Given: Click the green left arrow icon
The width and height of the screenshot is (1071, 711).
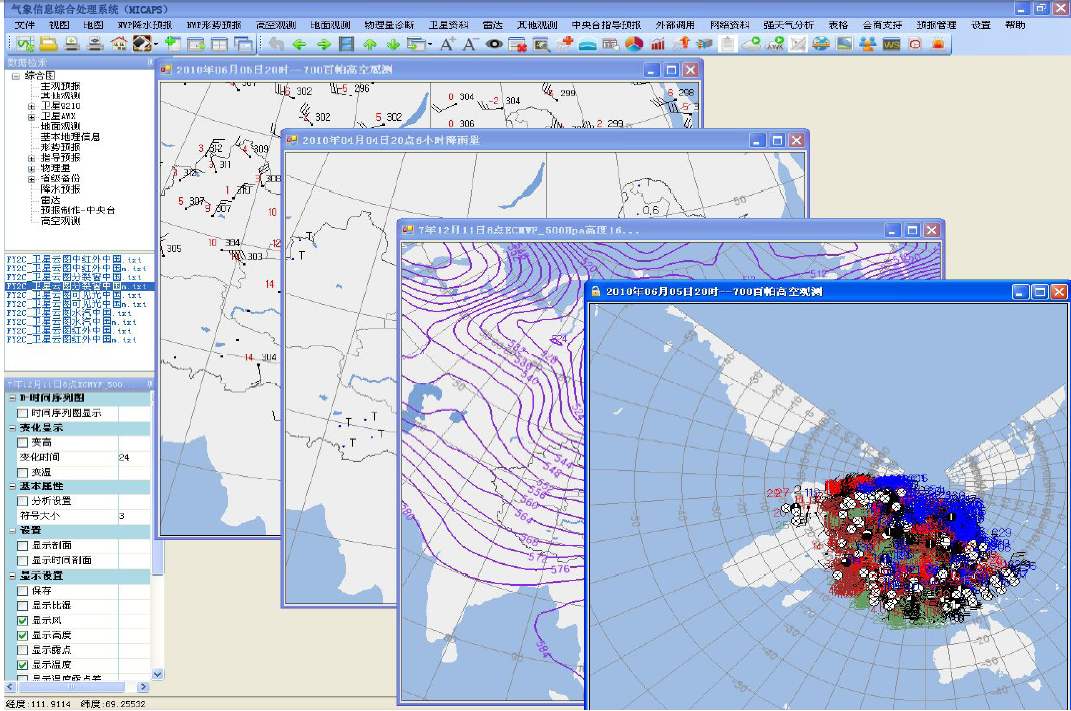Looking at the screenshot, I should pos(299,44).
